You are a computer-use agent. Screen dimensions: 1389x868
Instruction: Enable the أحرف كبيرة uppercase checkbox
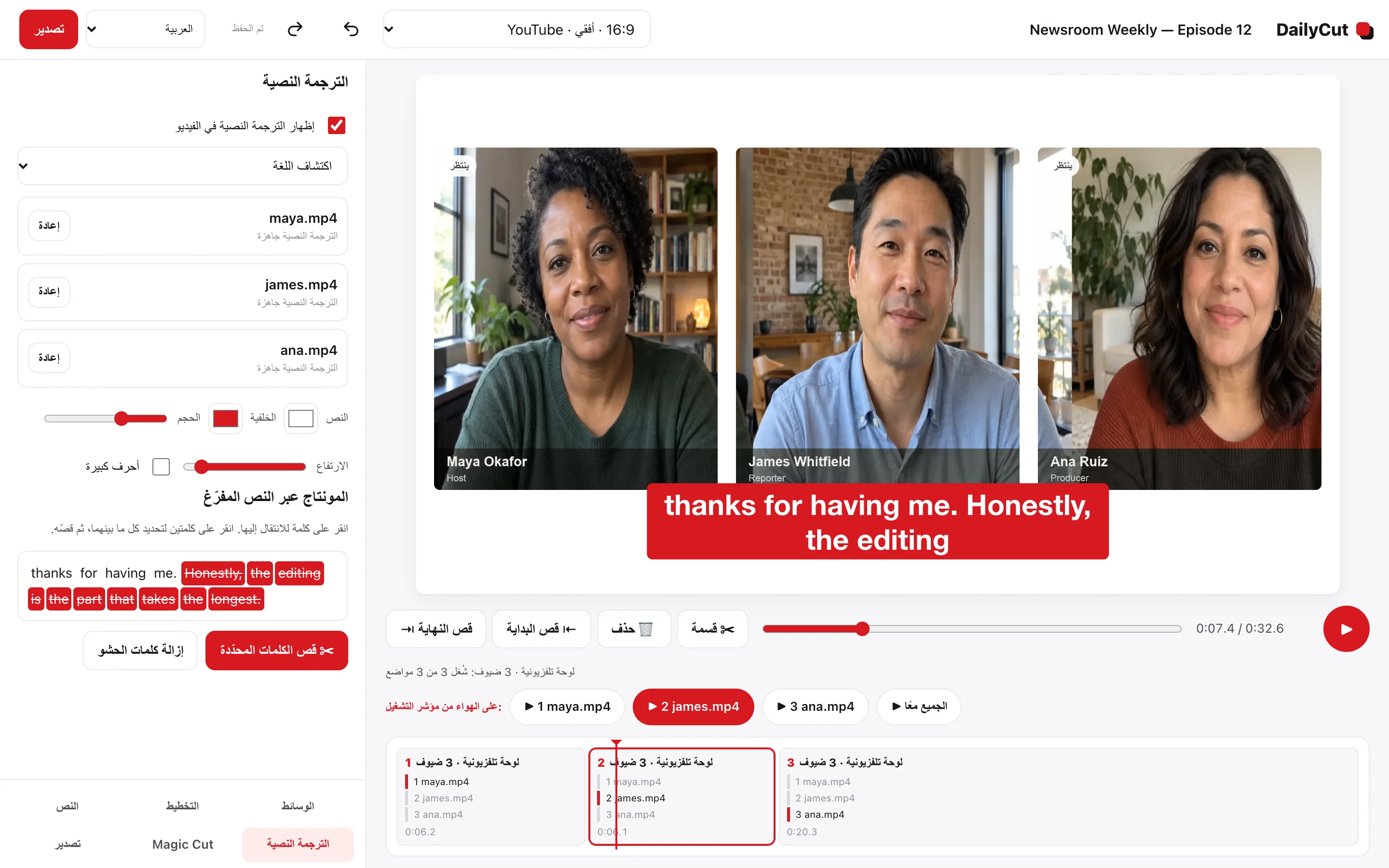161,466
